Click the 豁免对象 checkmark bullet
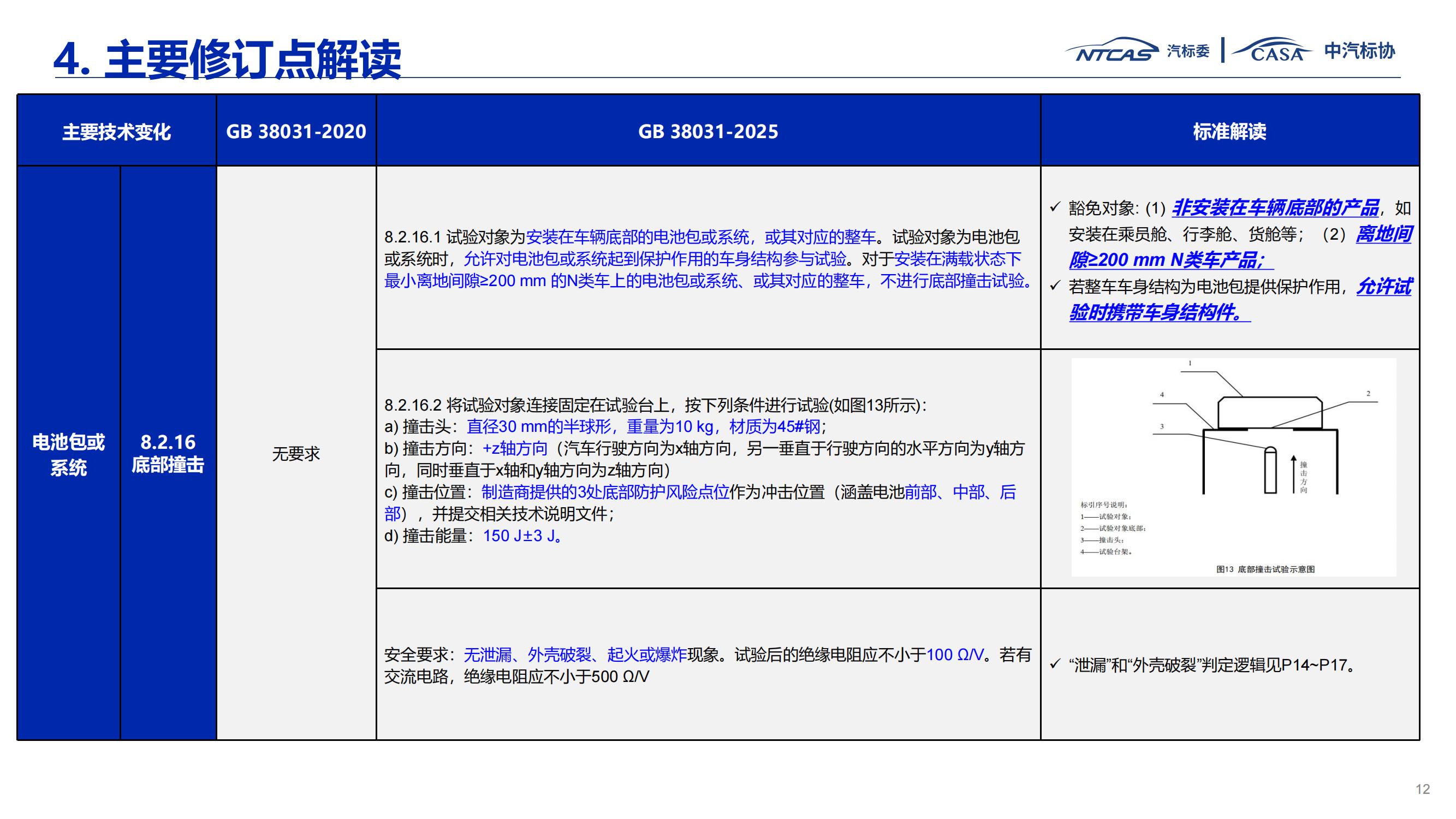This screenshot has width=1456, height=819. tap(1054, 207)
